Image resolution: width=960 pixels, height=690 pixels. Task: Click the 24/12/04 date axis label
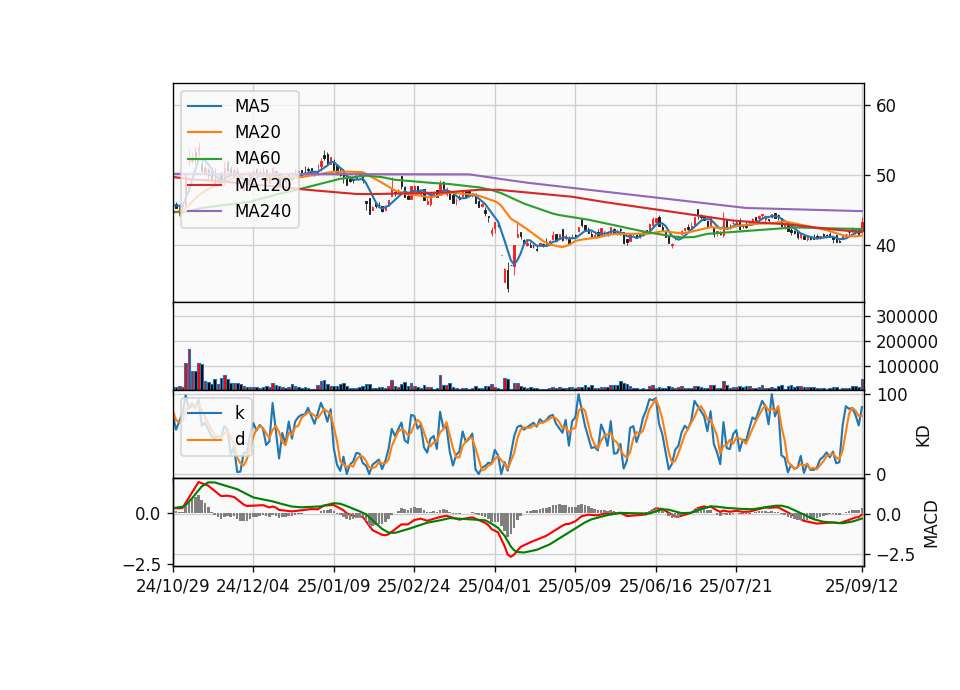[x=253, y=586]
